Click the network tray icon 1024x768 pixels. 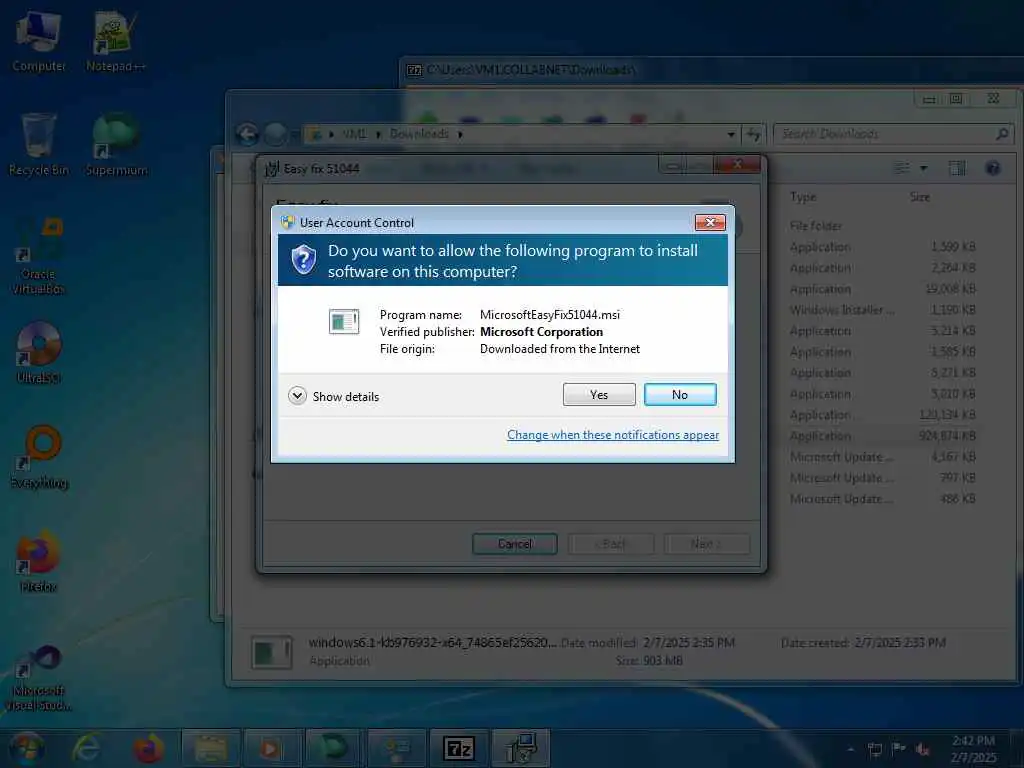pyautogui.click(x=874, y=749)
